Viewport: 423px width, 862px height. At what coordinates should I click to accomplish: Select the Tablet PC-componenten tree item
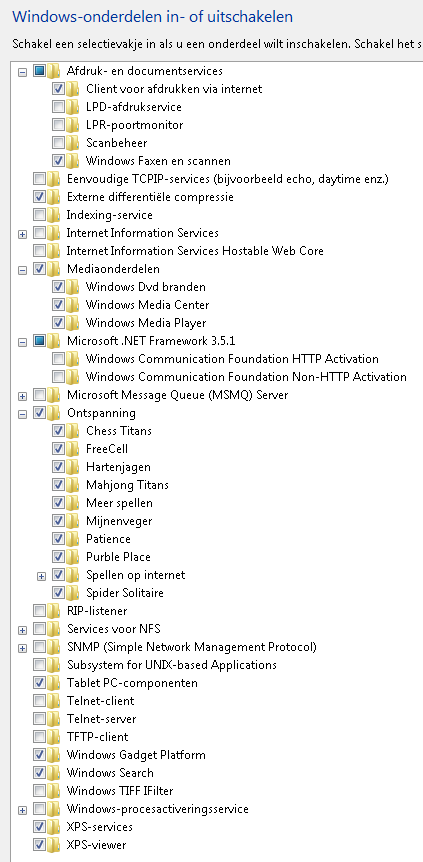click(x=132, y=682)
